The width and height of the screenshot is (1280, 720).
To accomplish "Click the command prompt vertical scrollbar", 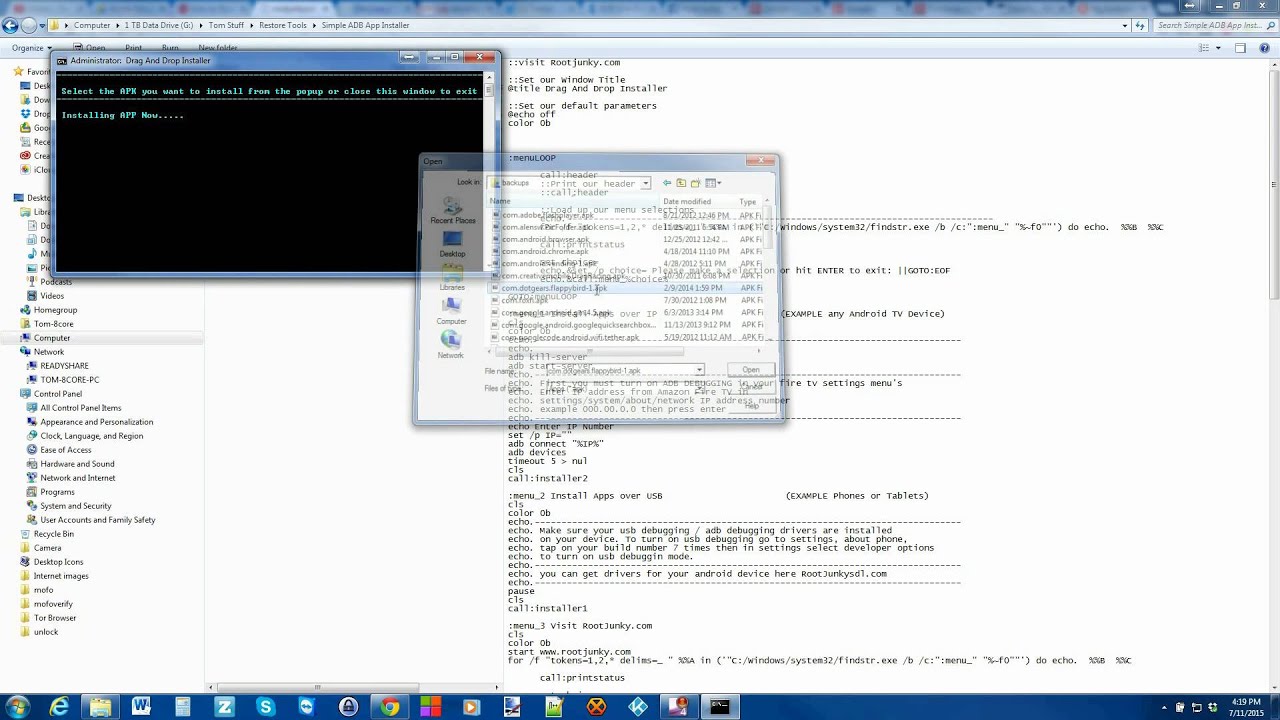I will [x=490, y=170].
